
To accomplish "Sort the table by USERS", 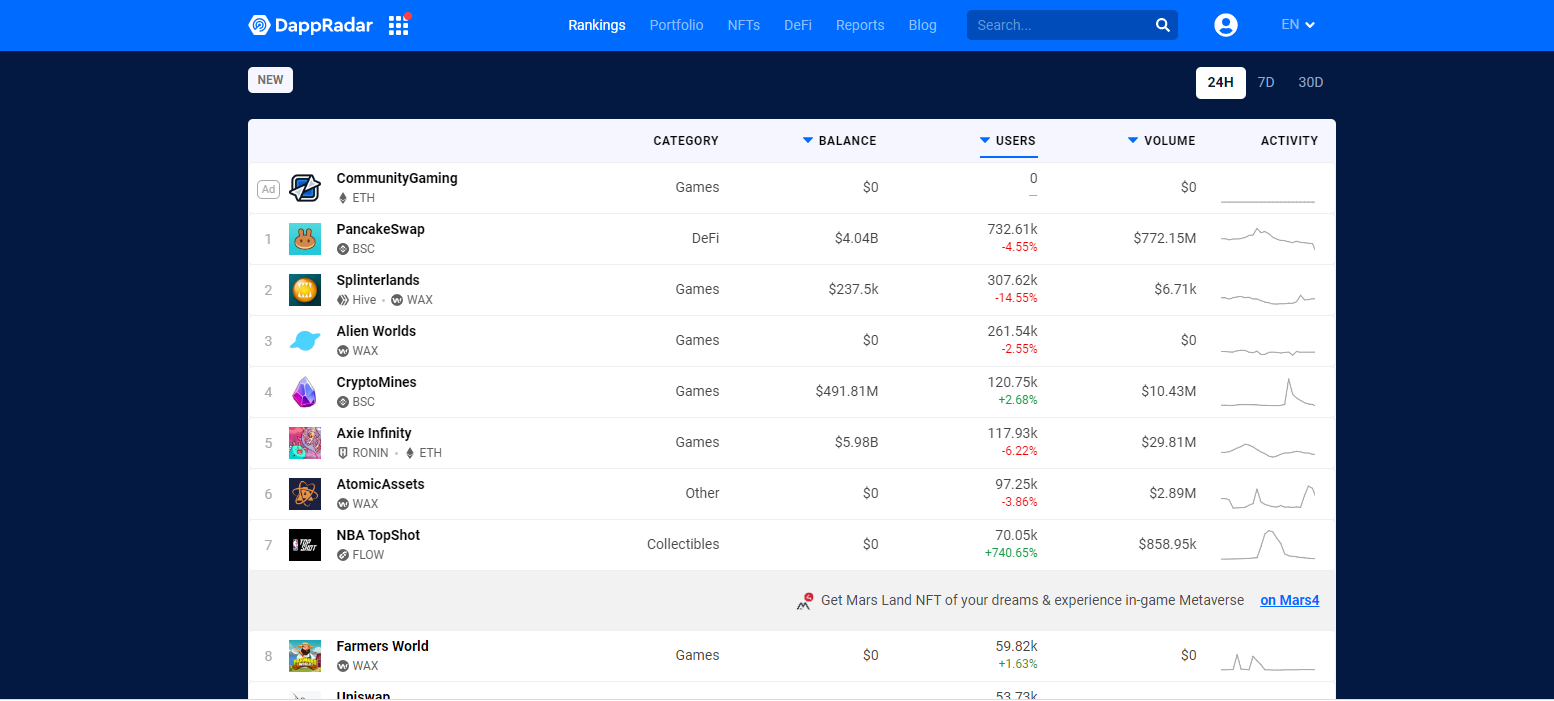I will pyautogui.click(x=1008, y=141).
